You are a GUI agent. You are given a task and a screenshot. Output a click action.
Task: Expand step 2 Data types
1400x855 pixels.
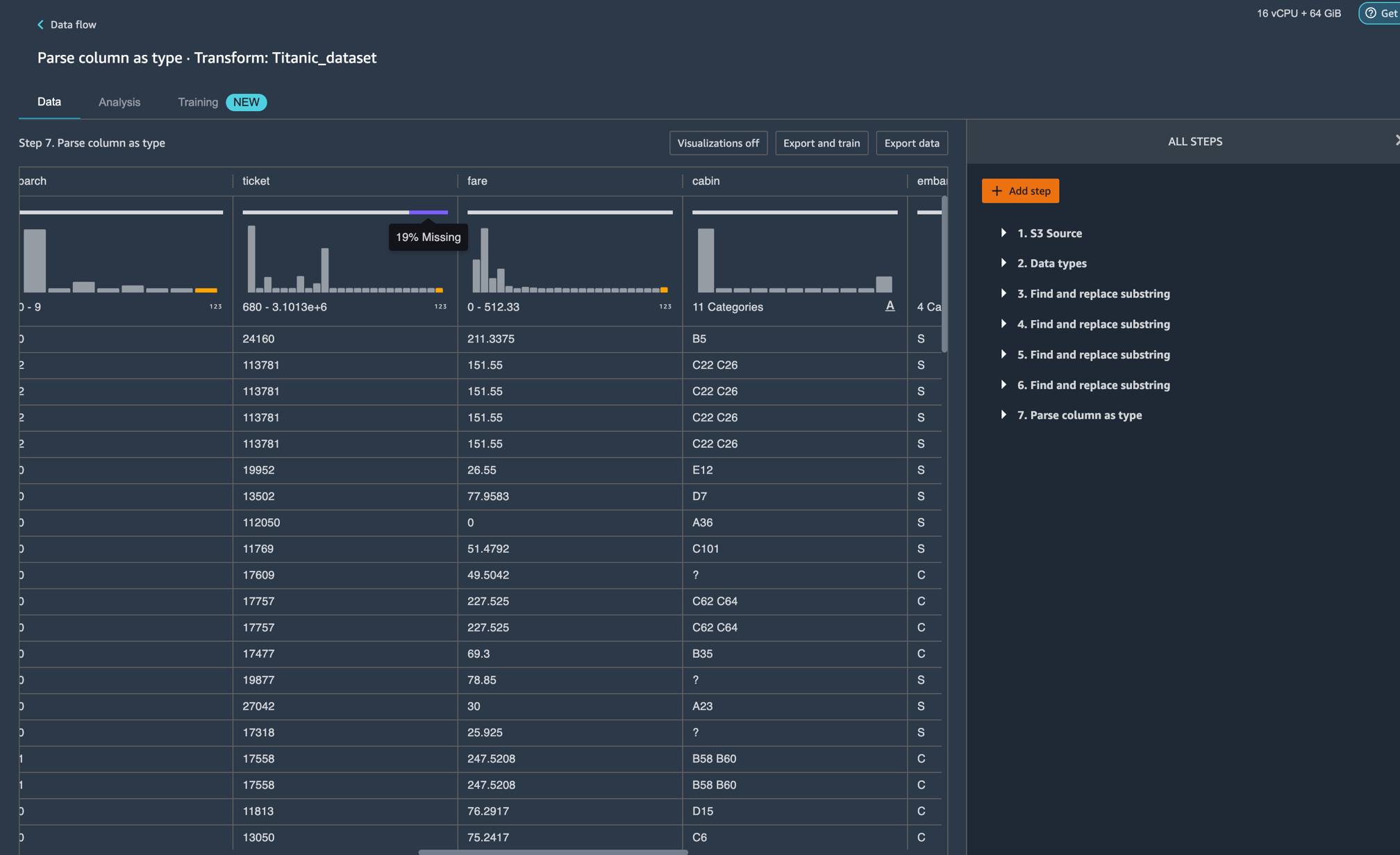(1003, 263)
